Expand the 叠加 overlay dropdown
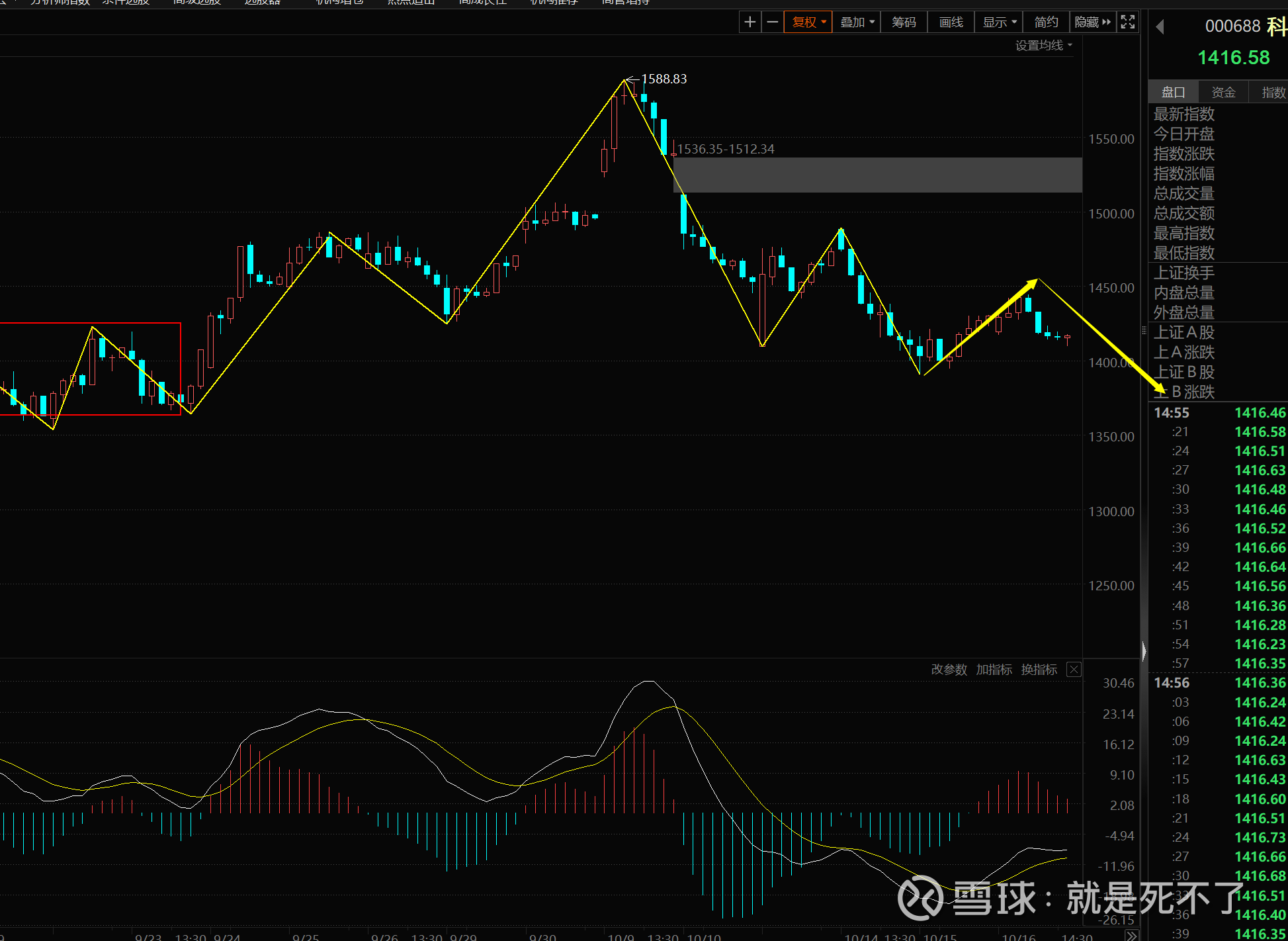Screen dimensions: 1288x941 click(857, 22)
